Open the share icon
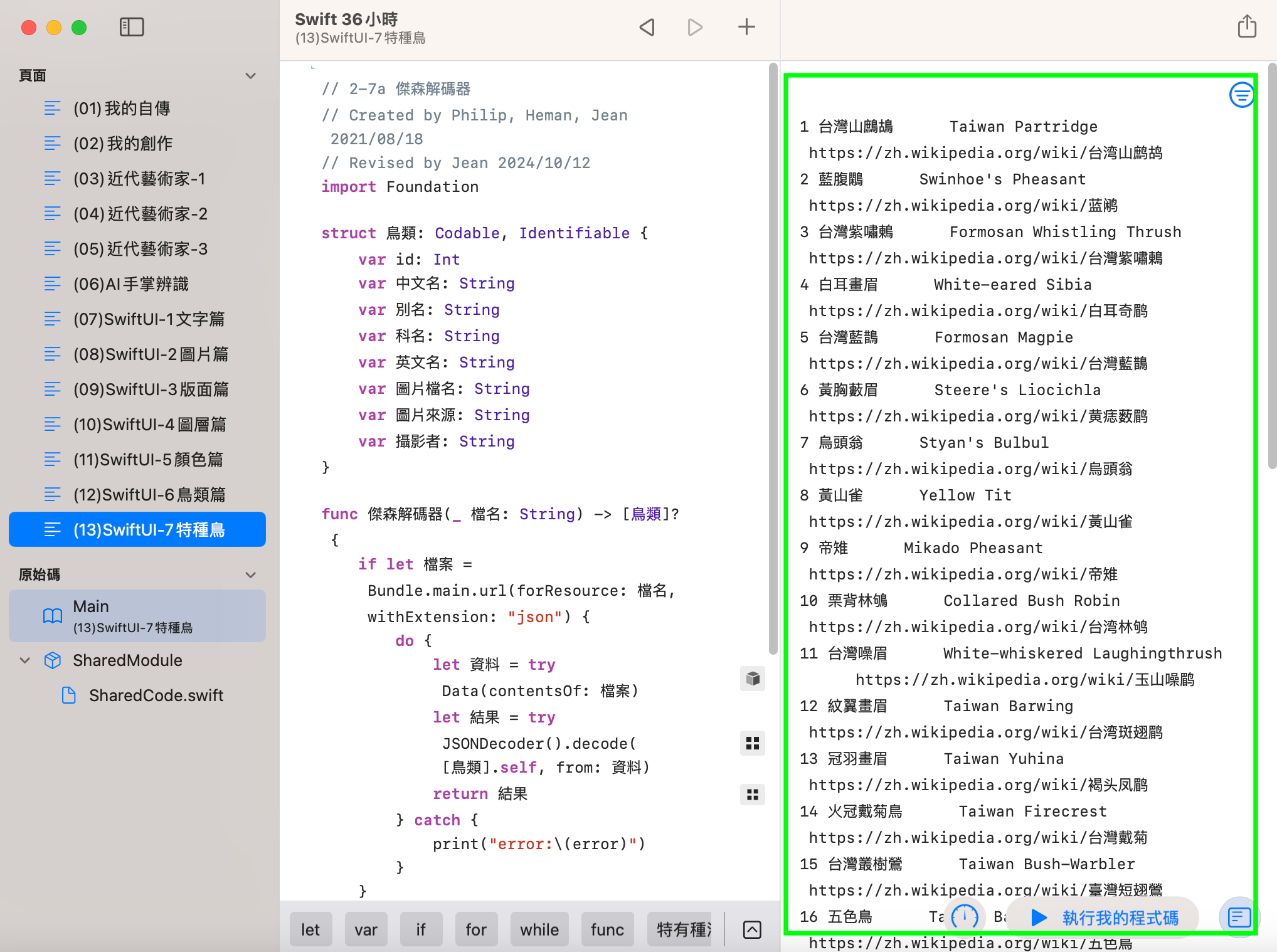 point(1247,27)
